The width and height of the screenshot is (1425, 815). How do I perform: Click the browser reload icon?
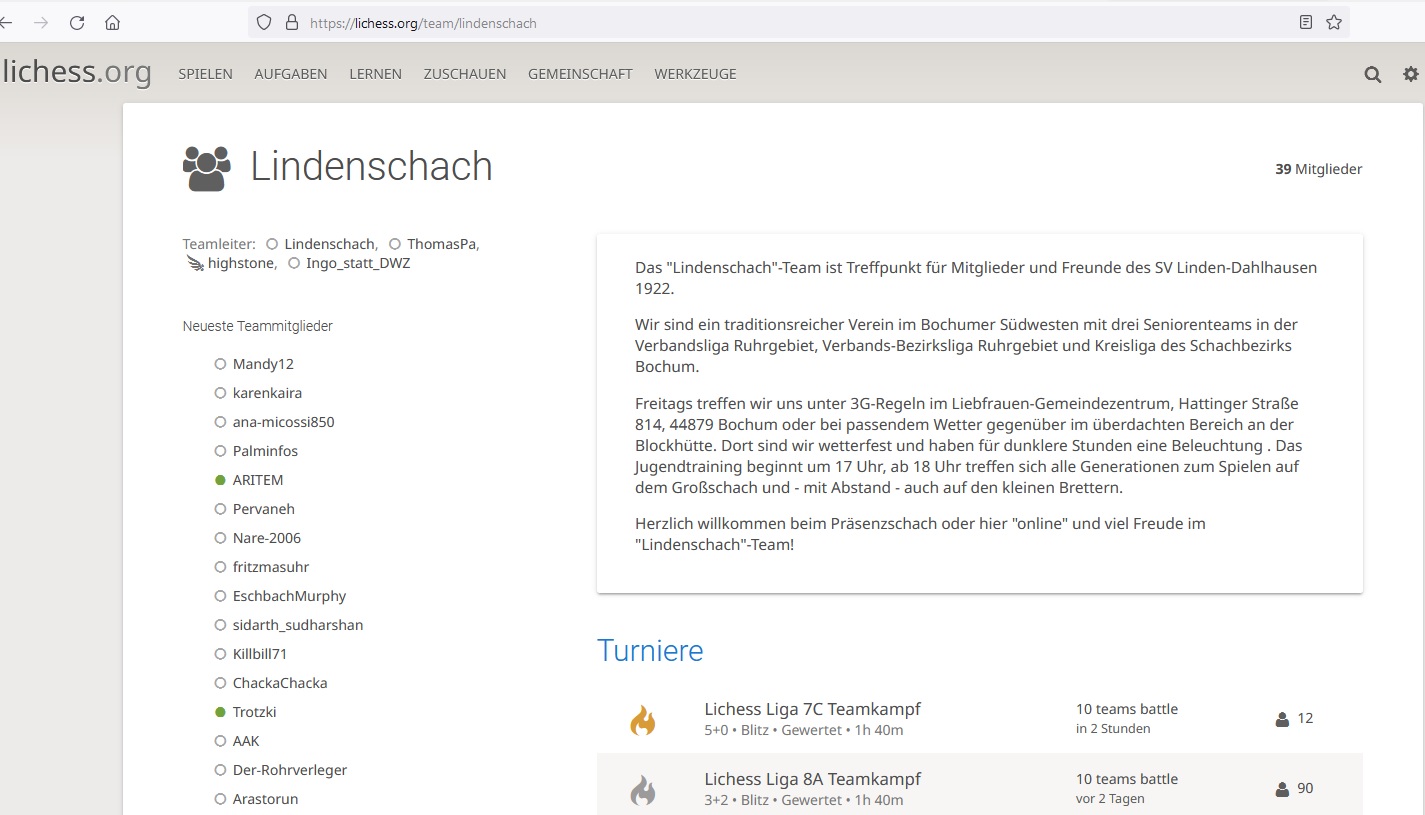[x=77, y=22]
